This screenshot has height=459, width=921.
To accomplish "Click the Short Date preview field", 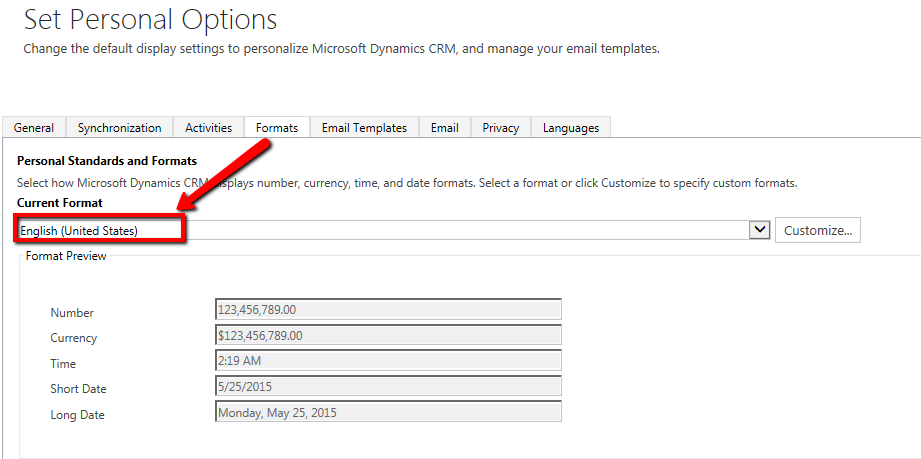I will [388, 386].
